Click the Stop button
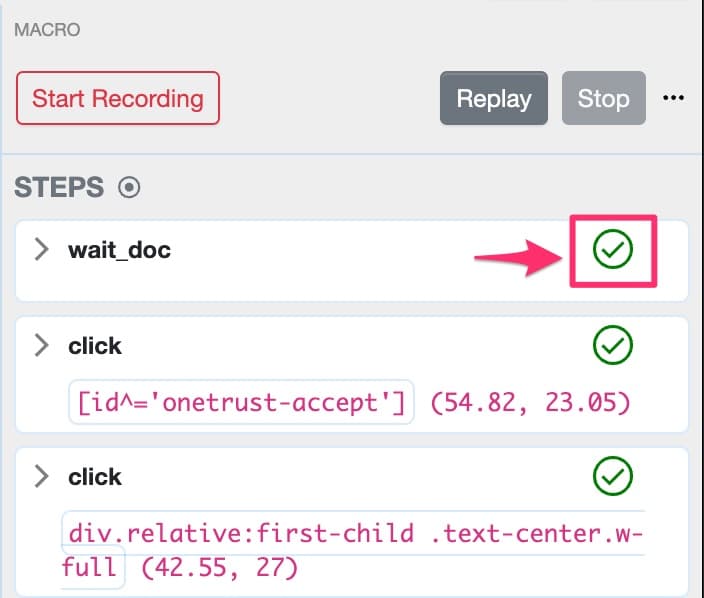 (x=603, y=98)
